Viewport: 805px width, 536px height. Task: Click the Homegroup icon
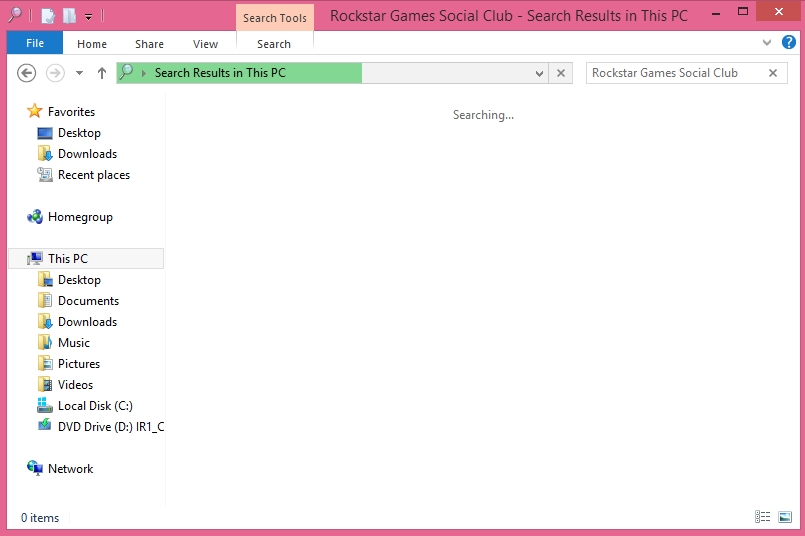click(35, 217)
